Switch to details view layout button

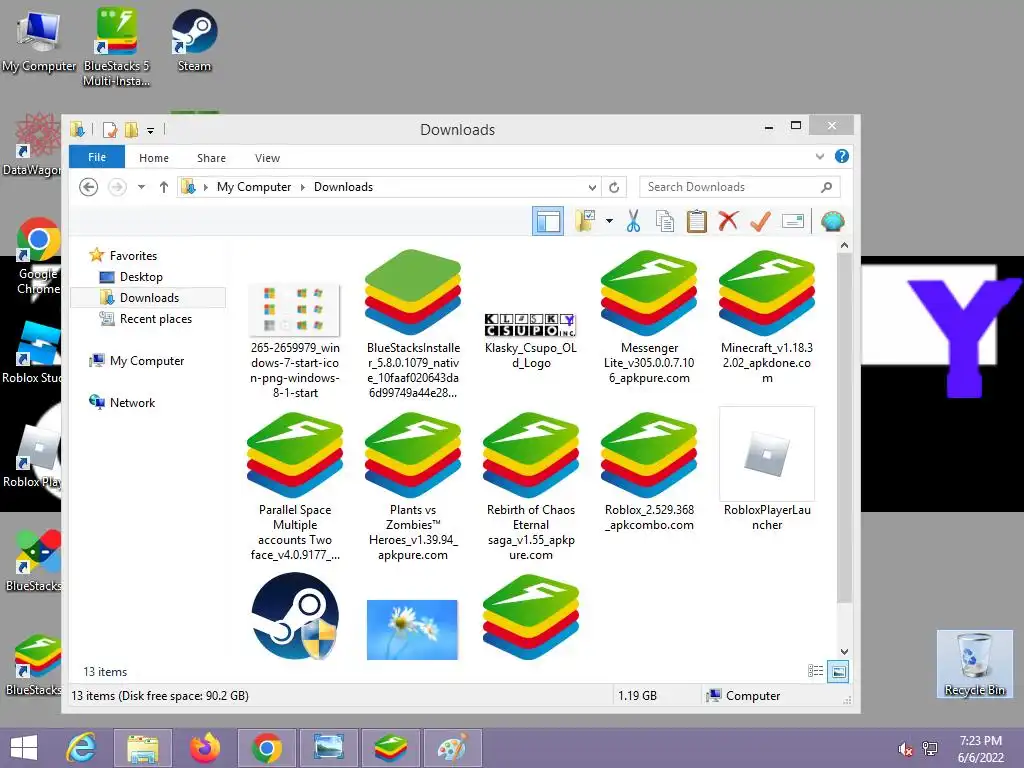pos(815,671)
